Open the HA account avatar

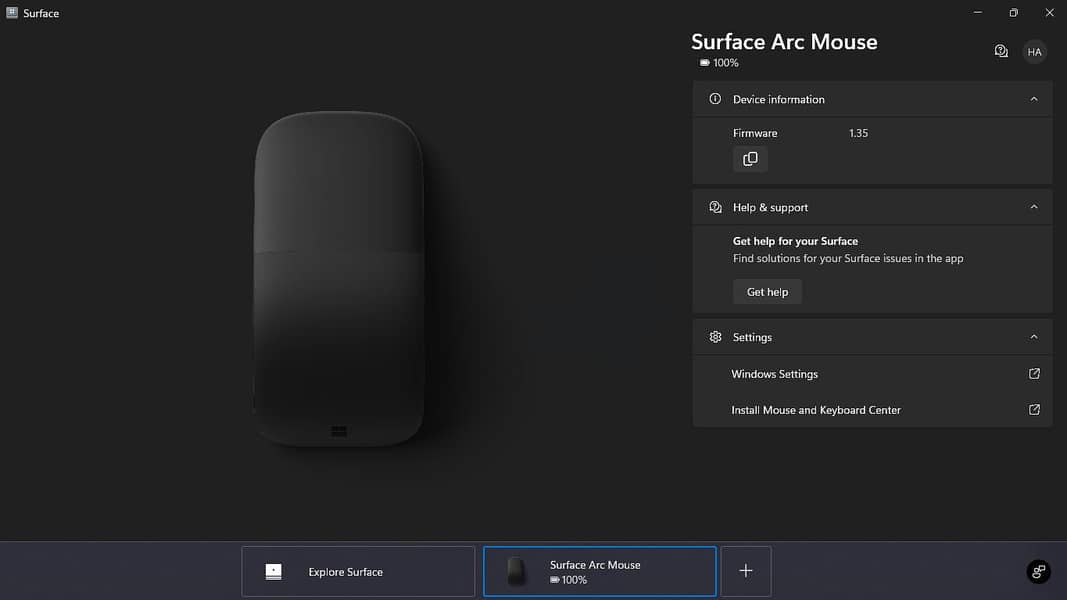(x=1034, y=51)
